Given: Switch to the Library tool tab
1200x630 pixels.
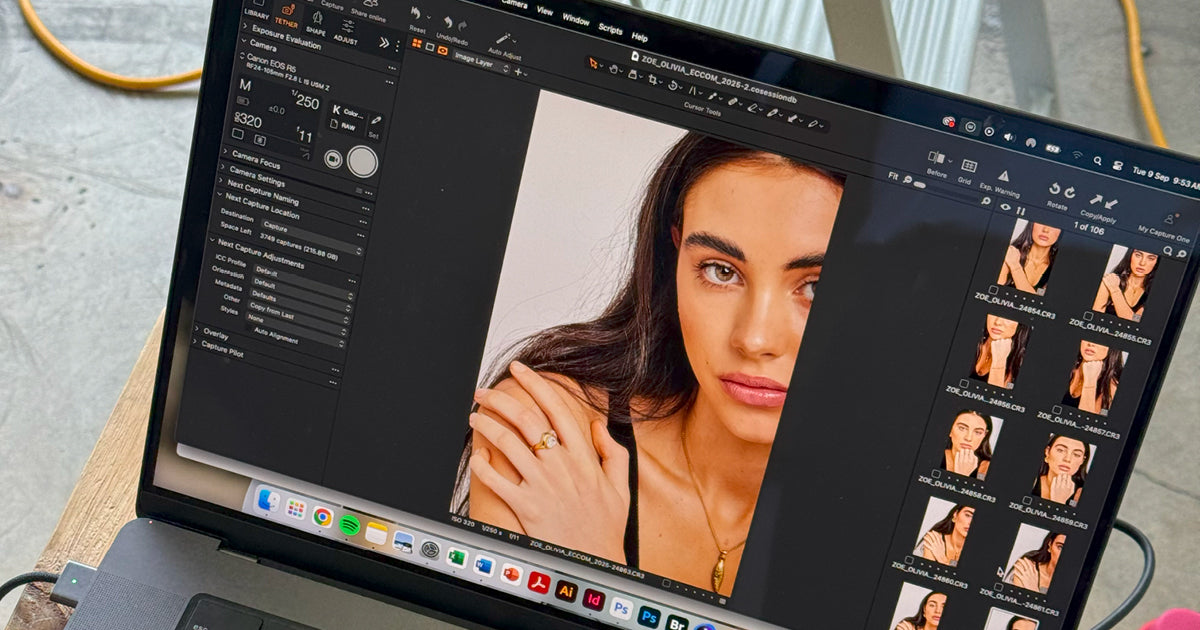Looking at the screenshot, I should pos(257,11).
